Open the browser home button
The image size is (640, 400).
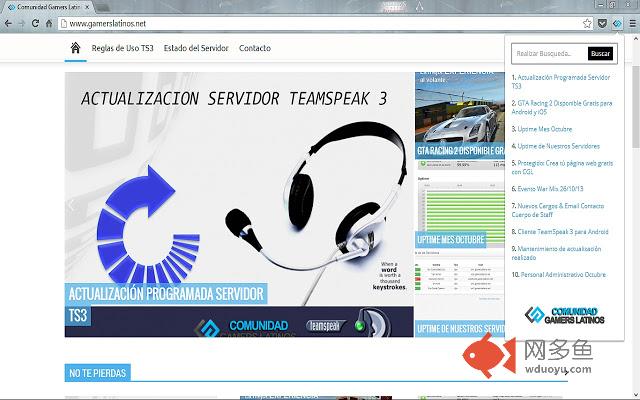[x=49, y=23]
